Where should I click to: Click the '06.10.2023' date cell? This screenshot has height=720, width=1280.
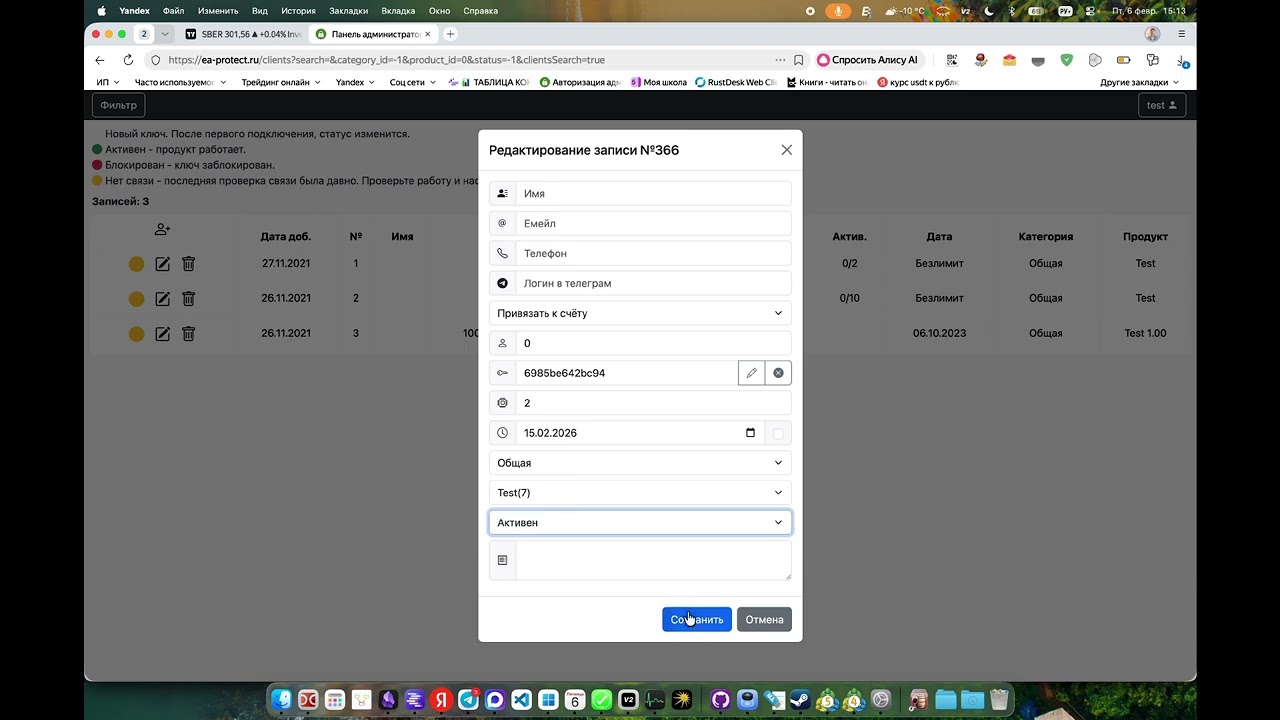(x=939, y=333)
